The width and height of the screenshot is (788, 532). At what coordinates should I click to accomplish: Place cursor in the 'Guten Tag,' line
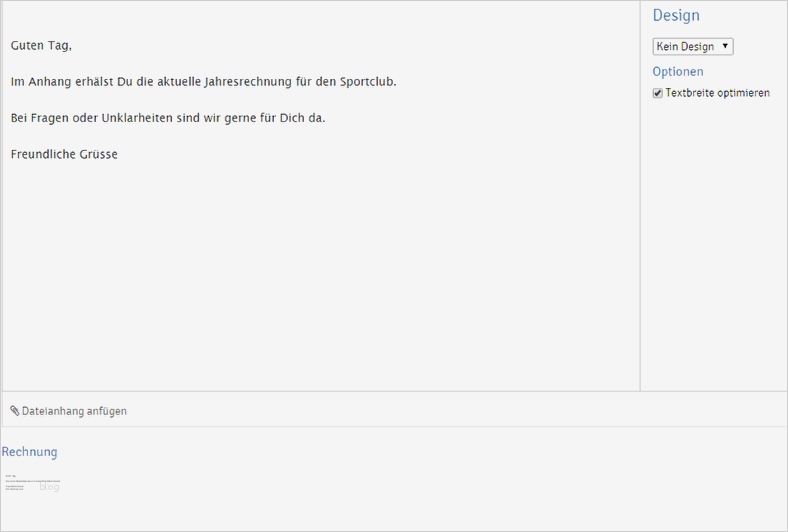pos(41,46)
